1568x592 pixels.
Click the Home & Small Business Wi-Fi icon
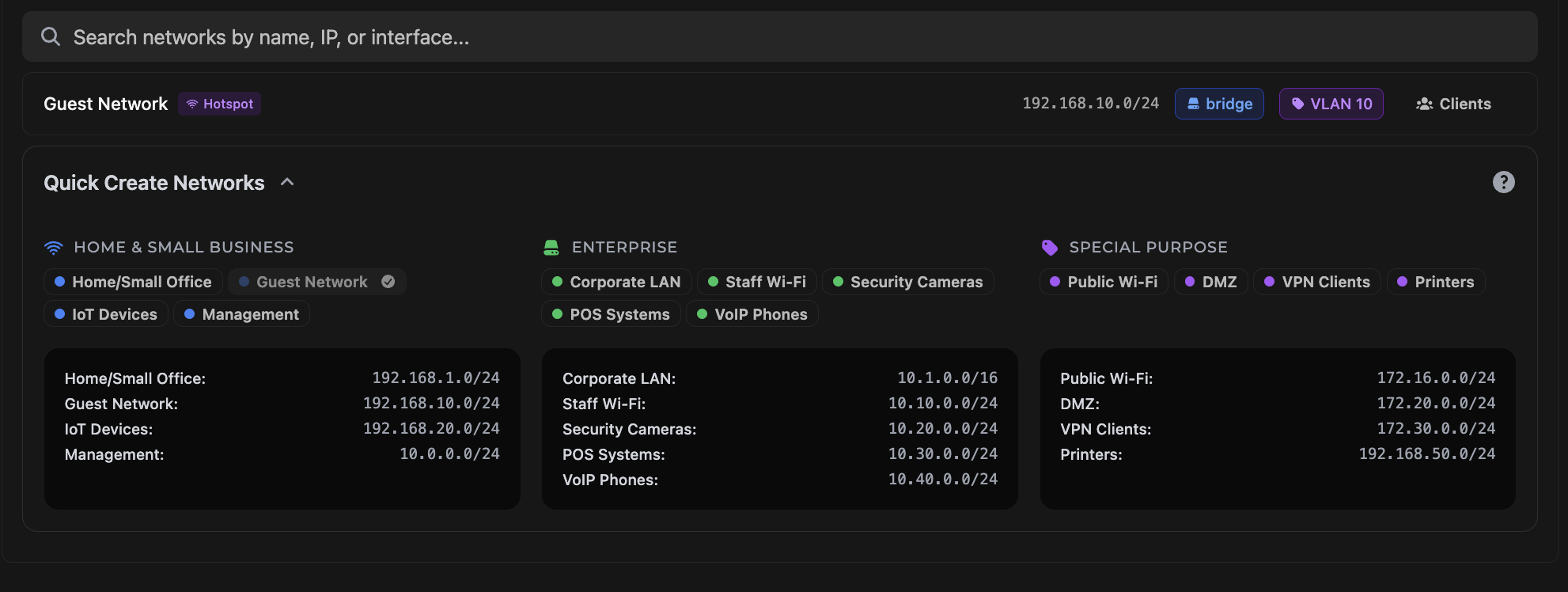[x=54, y=248]
